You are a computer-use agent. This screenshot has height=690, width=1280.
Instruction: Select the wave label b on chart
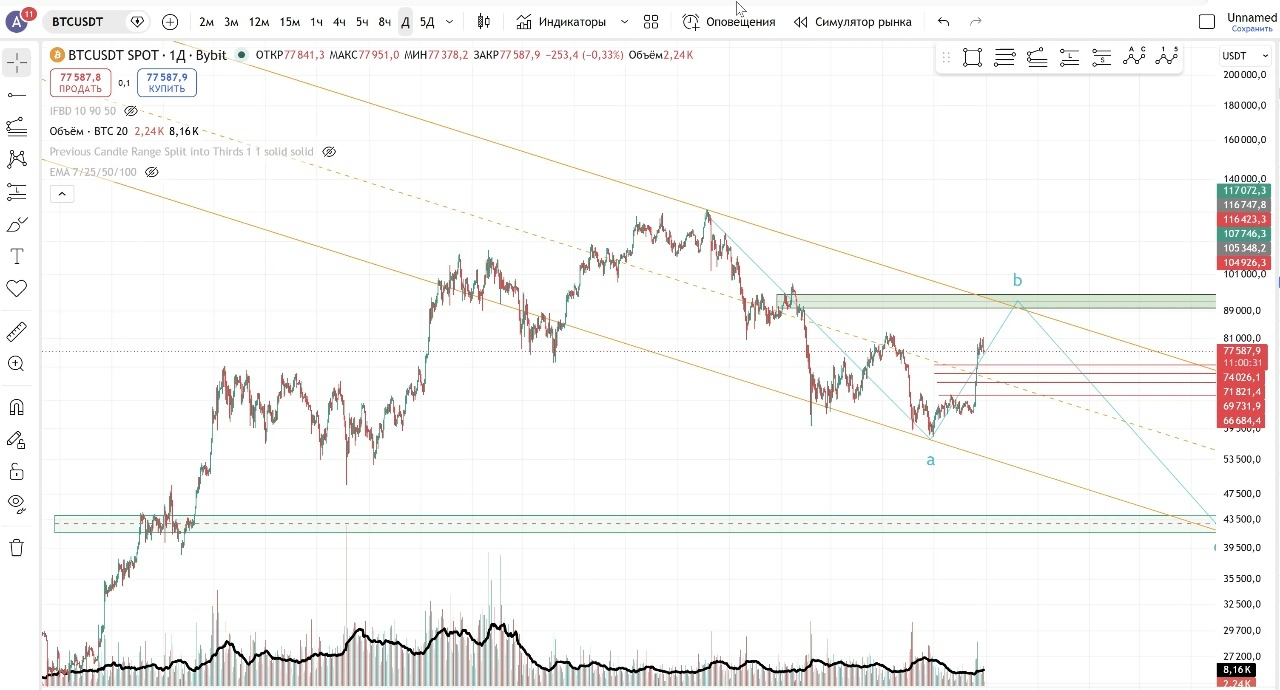pos(1017,280)
